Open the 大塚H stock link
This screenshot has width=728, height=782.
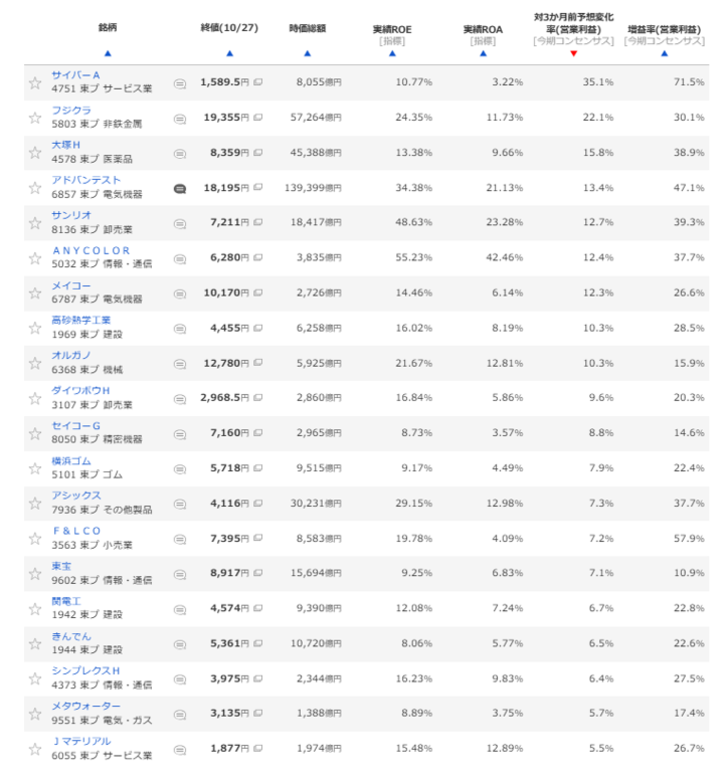[x=67, y=145]
